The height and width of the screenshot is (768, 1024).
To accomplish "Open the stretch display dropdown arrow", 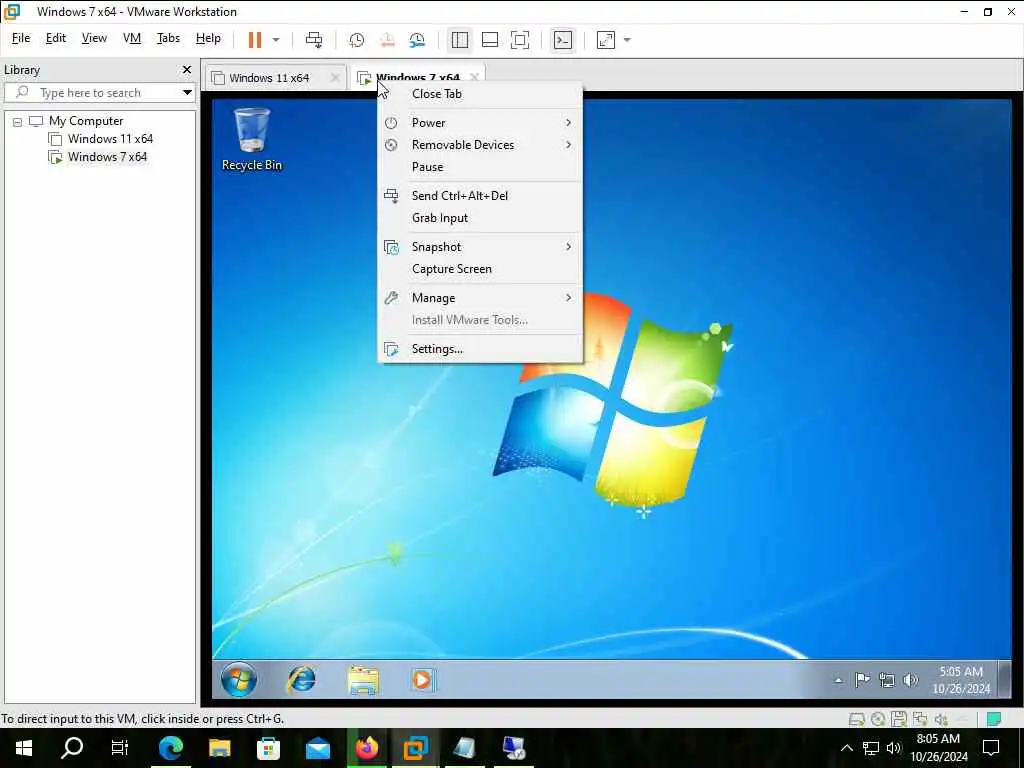I will [628, 40].
